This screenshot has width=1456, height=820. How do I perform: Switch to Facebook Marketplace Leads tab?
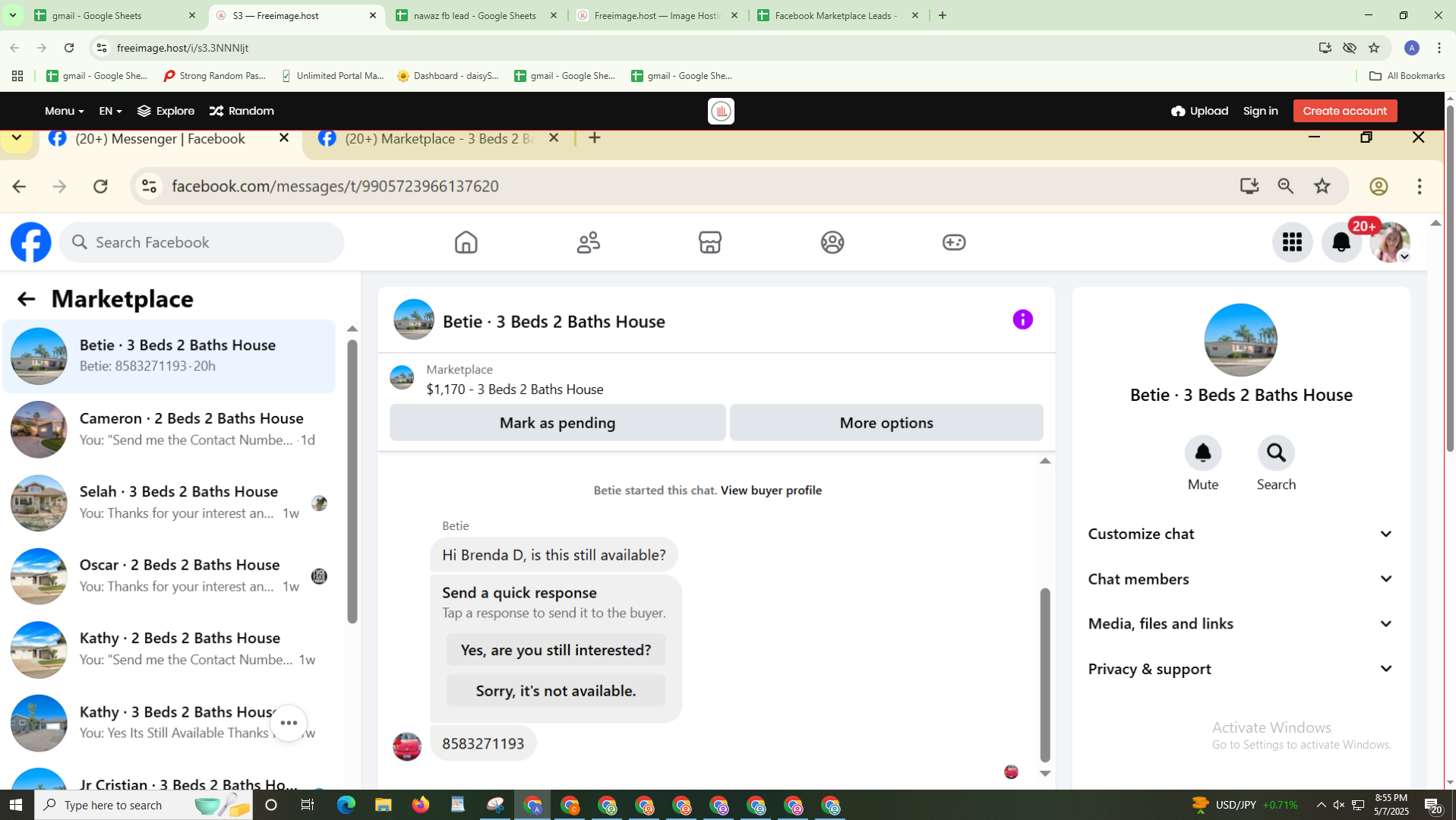pos(838,15)
